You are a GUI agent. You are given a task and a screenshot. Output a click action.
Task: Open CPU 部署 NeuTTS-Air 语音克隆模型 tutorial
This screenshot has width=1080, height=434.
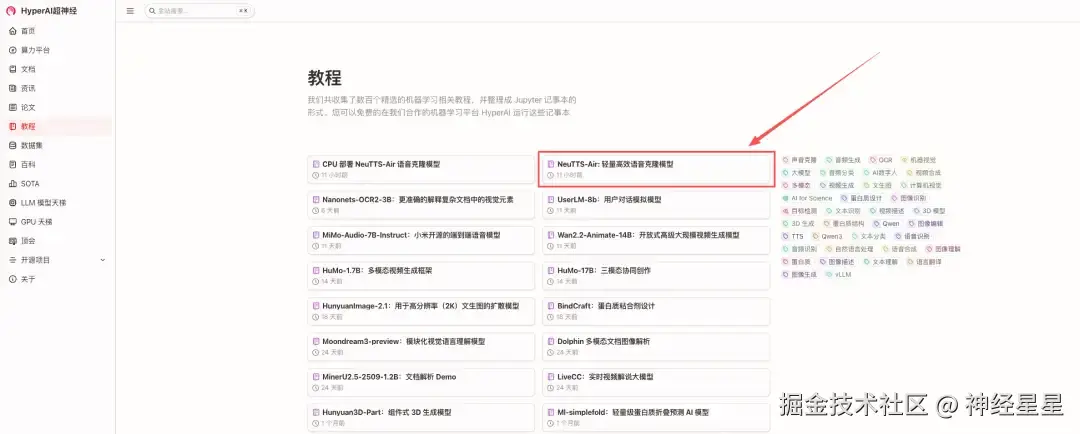click(x=421, y=169)
